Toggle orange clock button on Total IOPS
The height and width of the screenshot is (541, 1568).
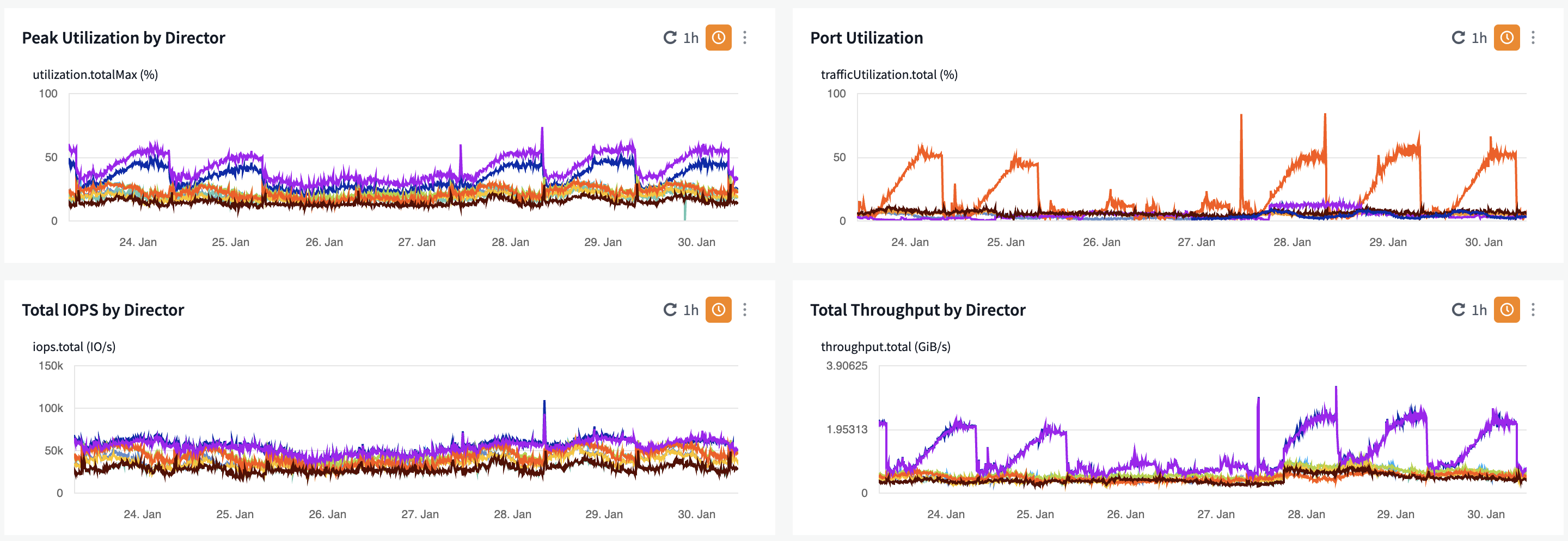pyautogui.click(x=718, y=310)
